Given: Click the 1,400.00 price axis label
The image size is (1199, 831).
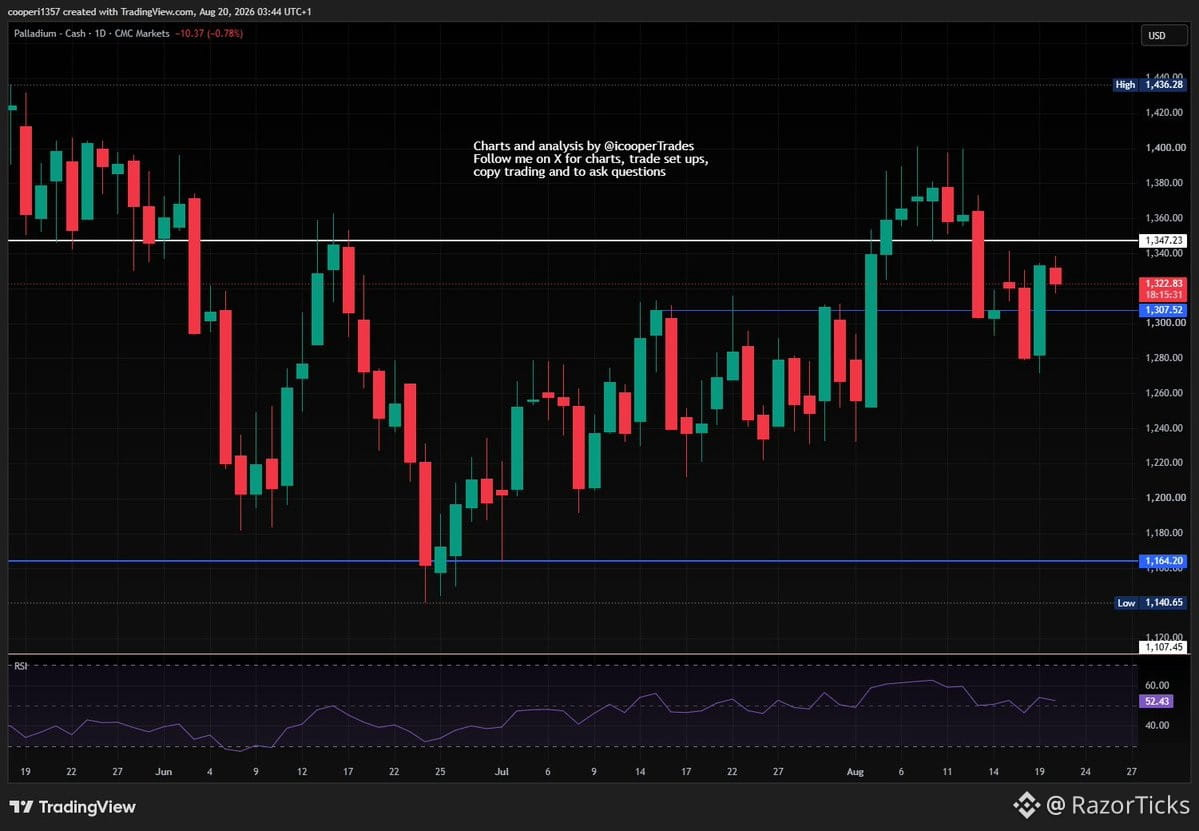Looking at the screenshot, I should click(1165, 148).
